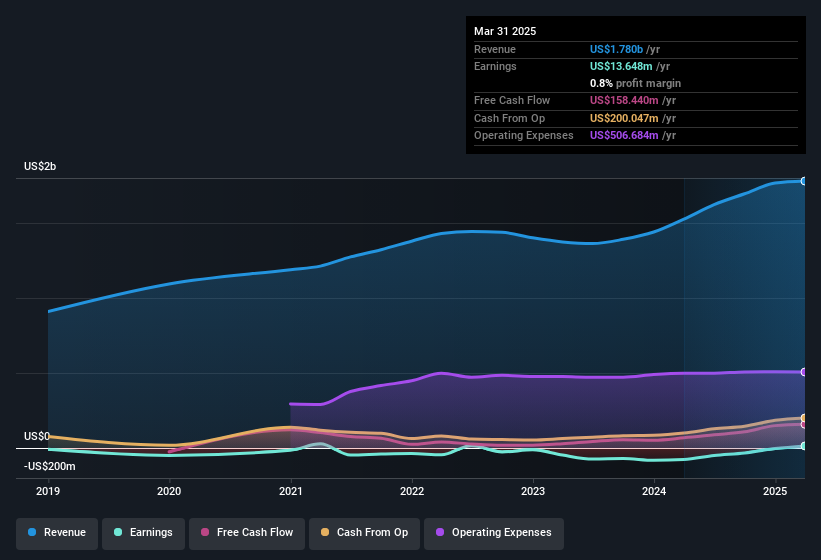Screen dimensions: 821x560
Task: Click the orange Cash From Op legend dot
Action: [x=325, y=532]
